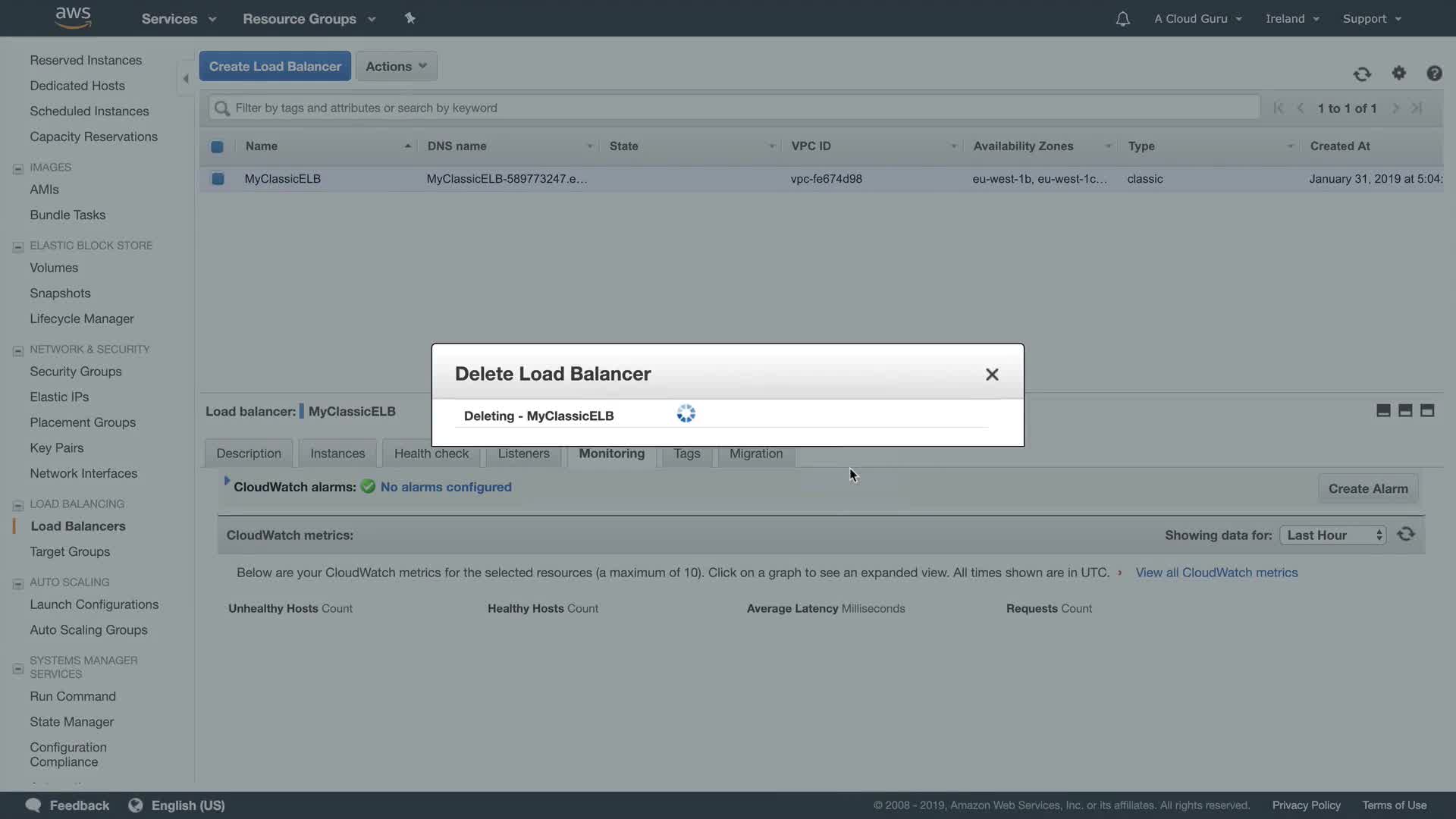
Task: Open the Actions dropdown menu
Action: 396,67
